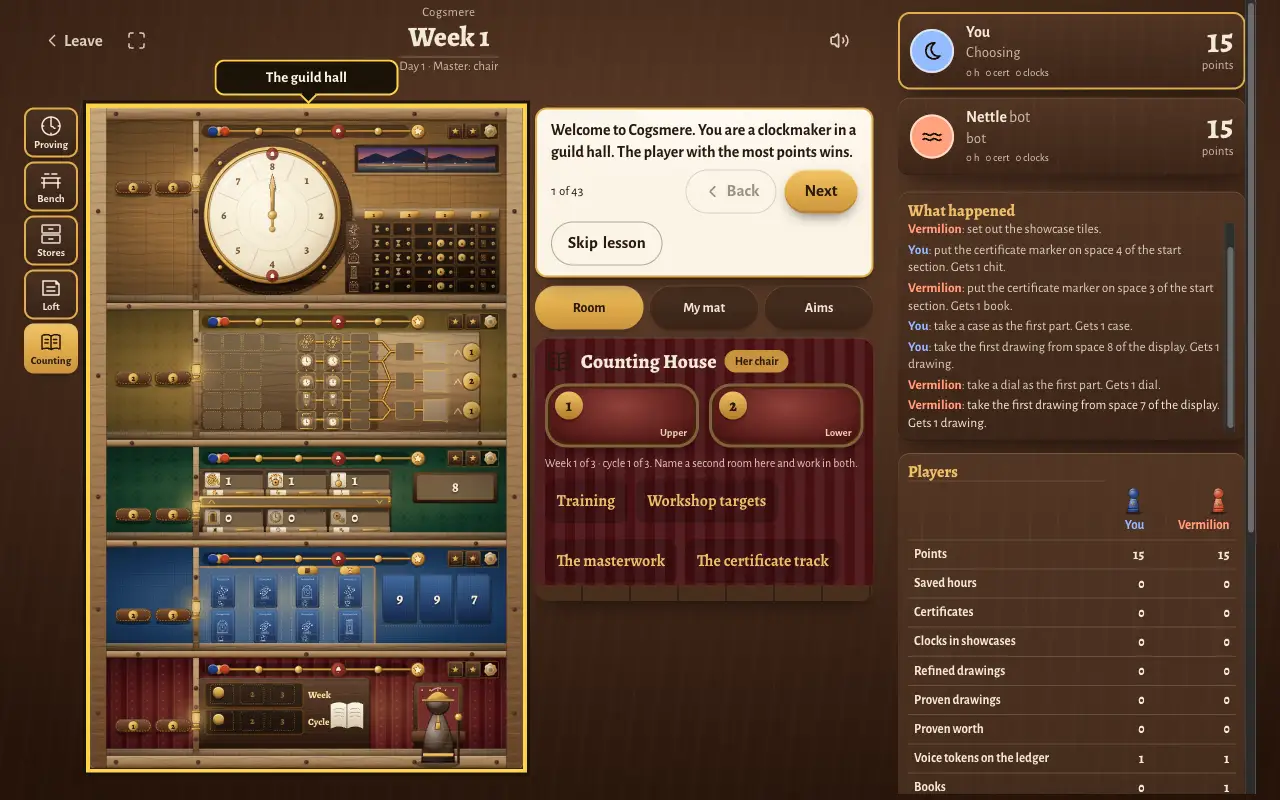Image resolution: width=1280 pixels, height=800 pixels.
Task: Switch to the Room tab
Action: (589, 308)
